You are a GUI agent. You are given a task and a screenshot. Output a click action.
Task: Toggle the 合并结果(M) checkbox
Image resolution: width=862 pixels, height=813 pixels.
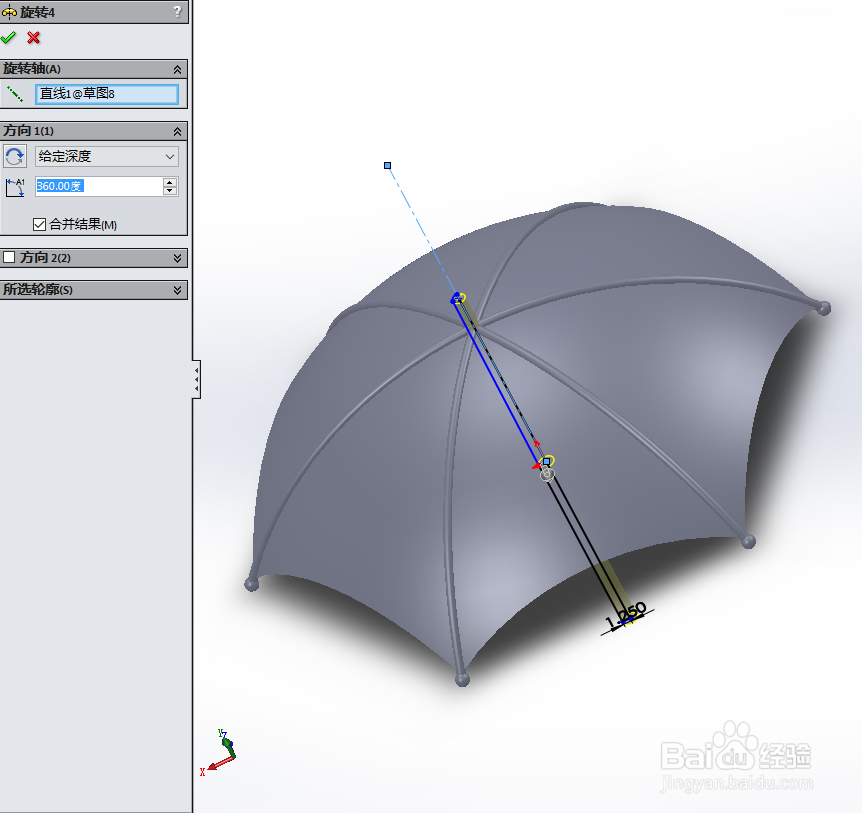[x=39, y=224]
